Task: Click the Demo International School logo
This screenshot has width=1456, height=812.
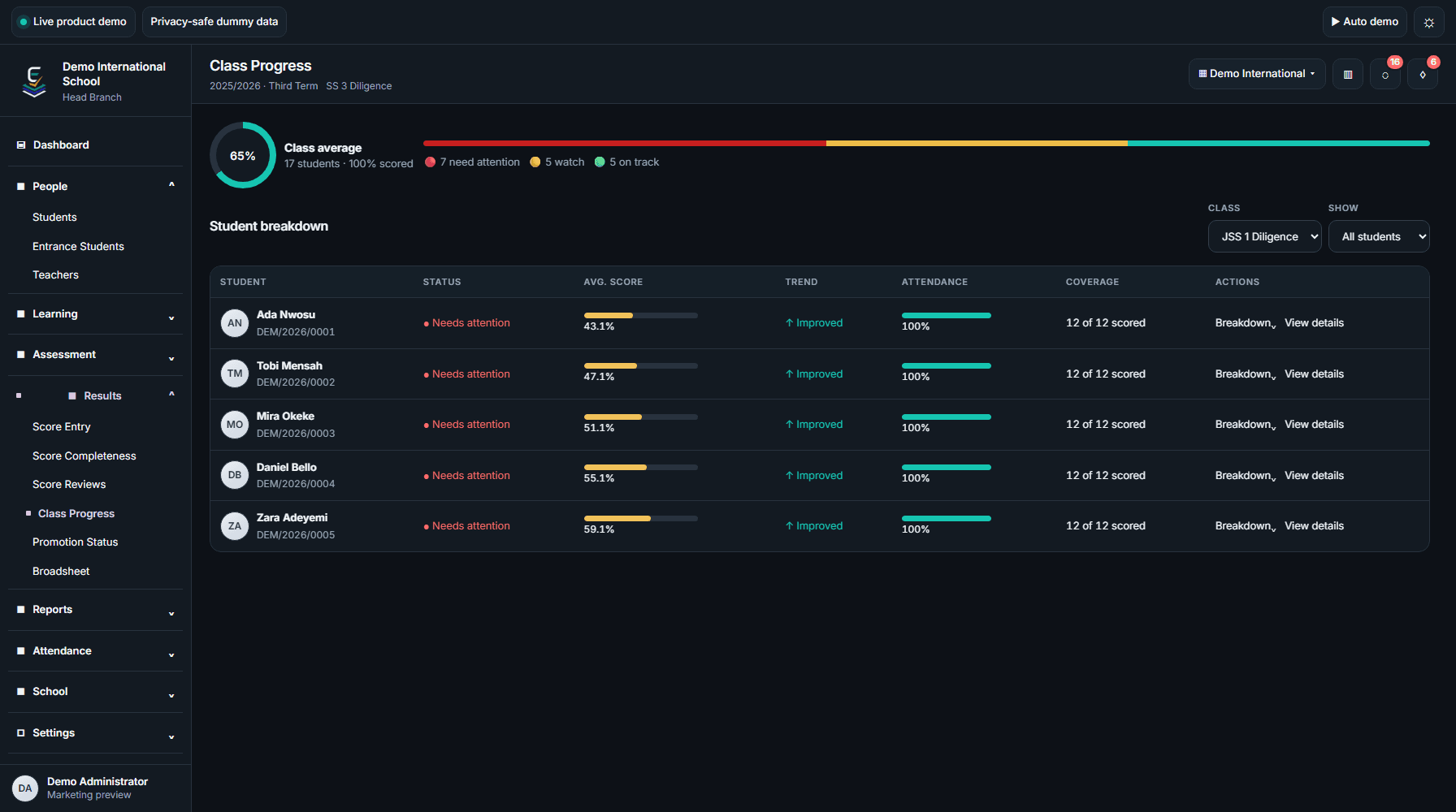Action: click(34, 81)
